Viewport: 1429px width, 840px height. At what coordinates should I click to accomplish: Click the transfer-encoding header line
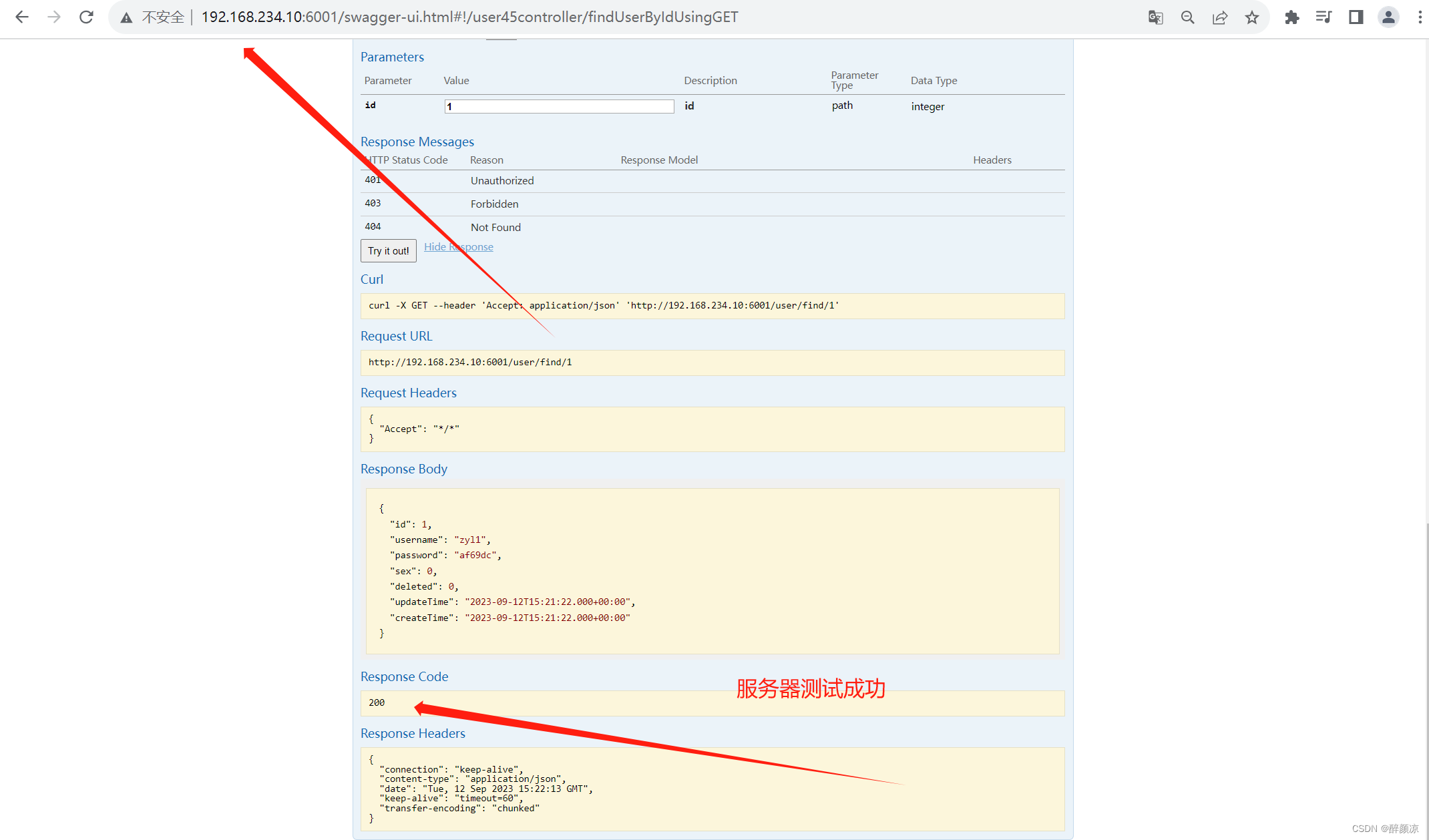point(459,809)
